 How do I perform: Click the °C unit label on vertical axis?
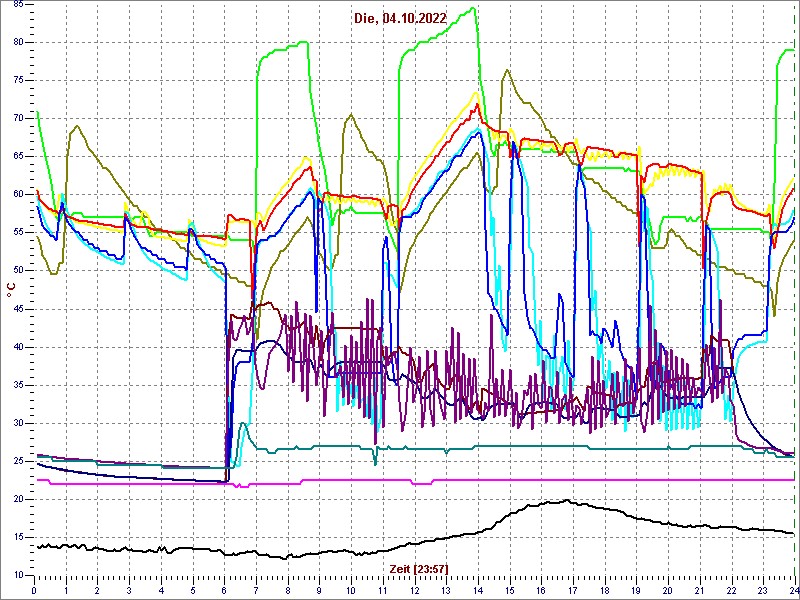point(11,290)
